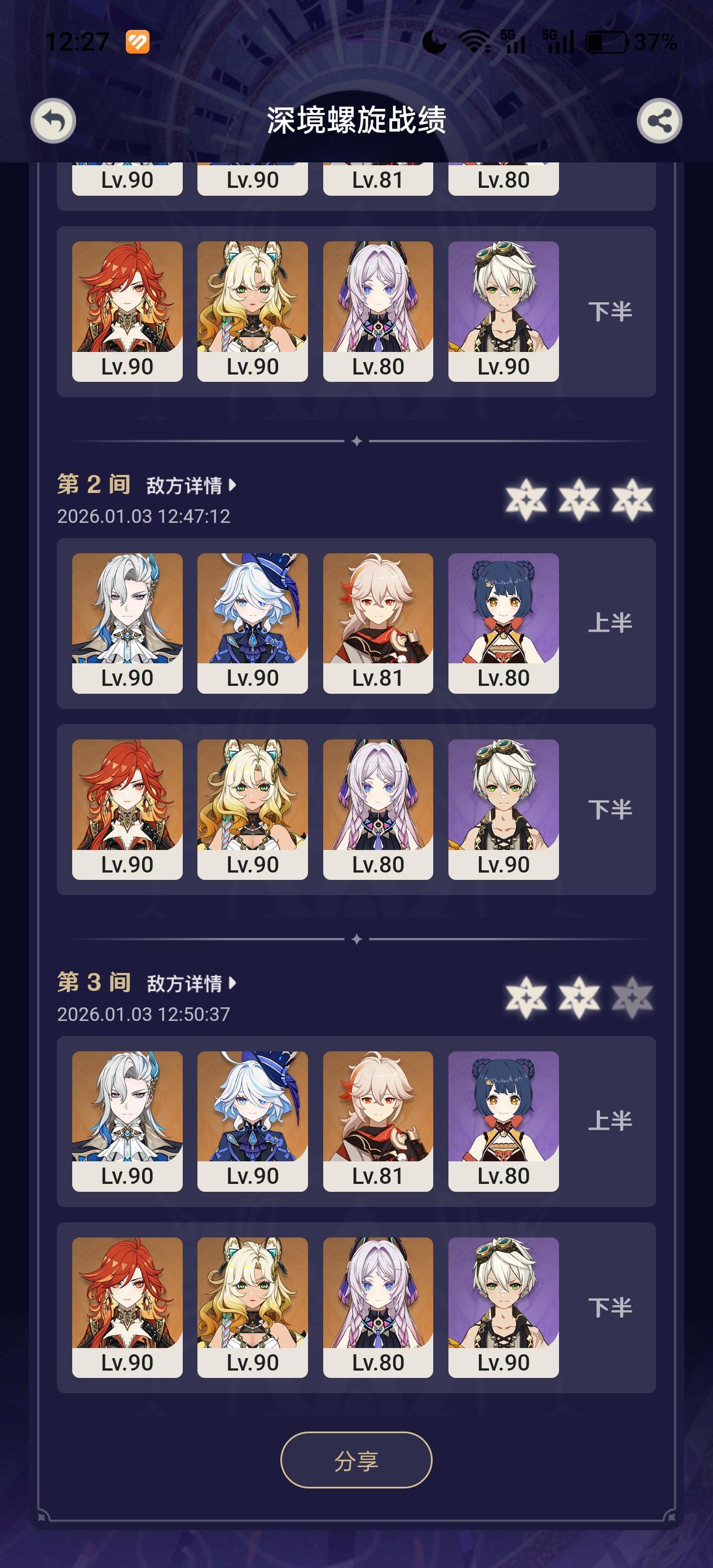
Task: Click the greyed third star of chamber 3
Action: pos(632,998)
